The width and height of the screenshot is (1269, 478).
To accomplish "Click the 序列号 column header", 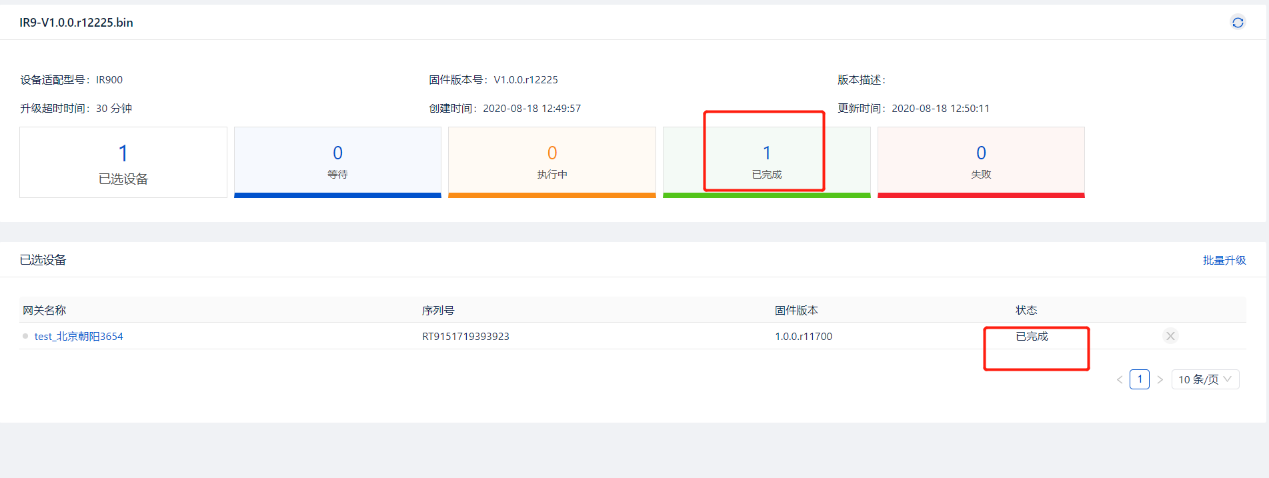I will pos(438,310).
